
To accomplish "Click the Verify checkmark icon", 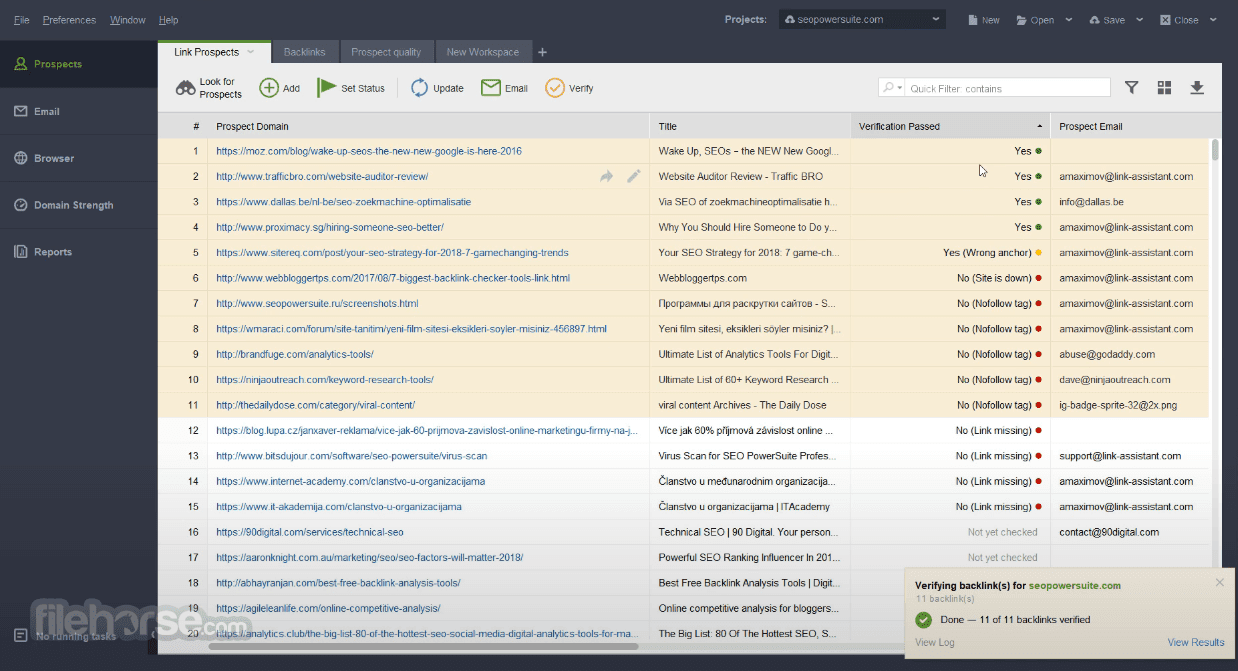I will 555,88.
